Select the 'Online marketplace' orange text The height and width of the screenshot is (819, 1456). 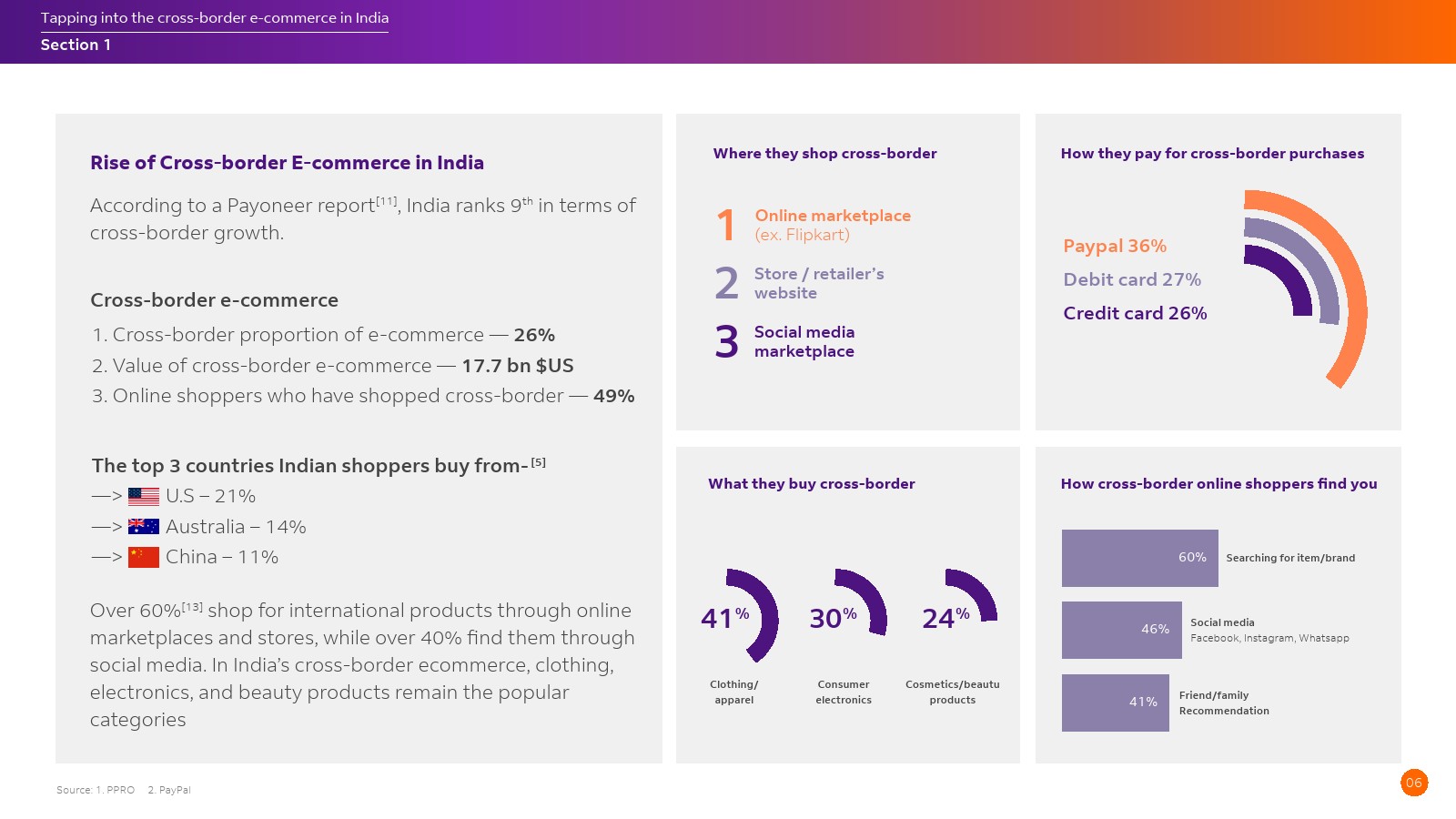pyautogui.click(x=833, y=216)
